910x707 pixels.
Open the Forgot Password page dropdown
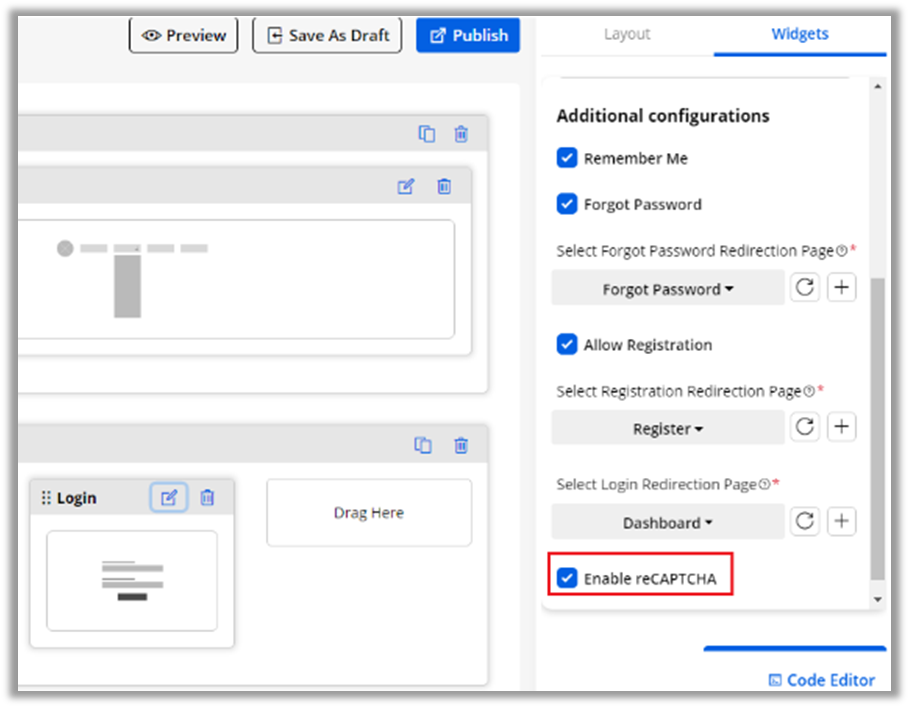coord(668,289)
